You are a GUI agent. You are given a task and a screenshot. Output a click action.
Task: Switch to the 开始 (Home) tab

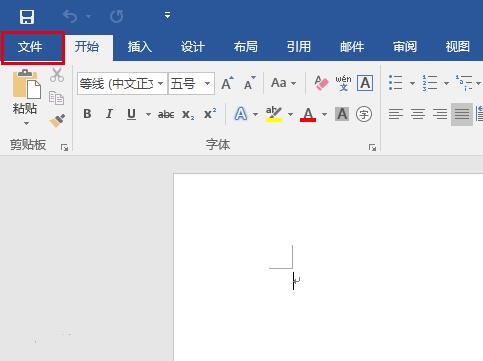click(x=87, y=47)
